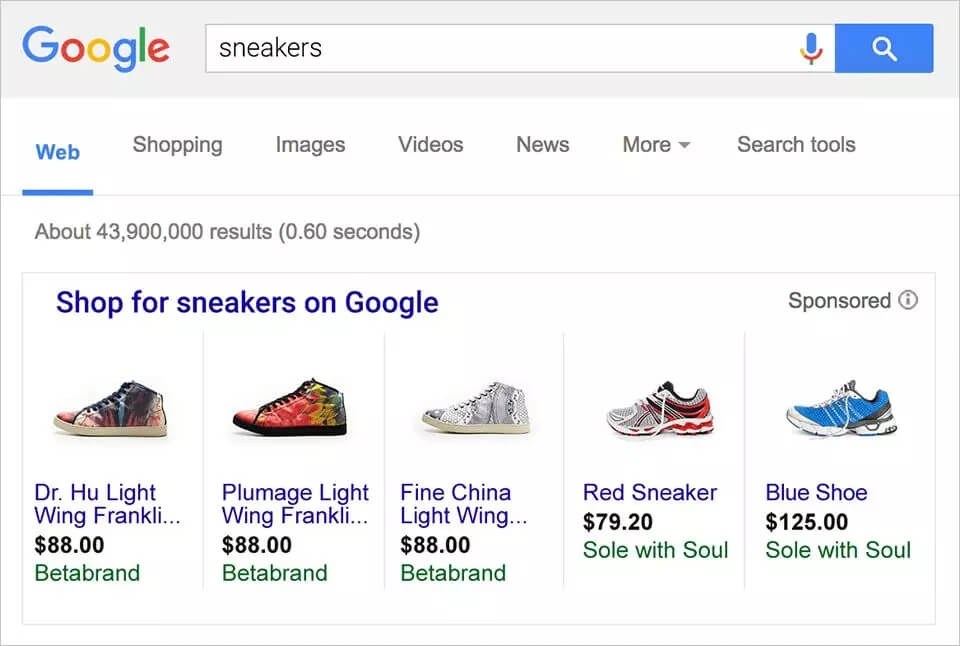Go to the News tab
960x646 pixels.
click(542, 145)
